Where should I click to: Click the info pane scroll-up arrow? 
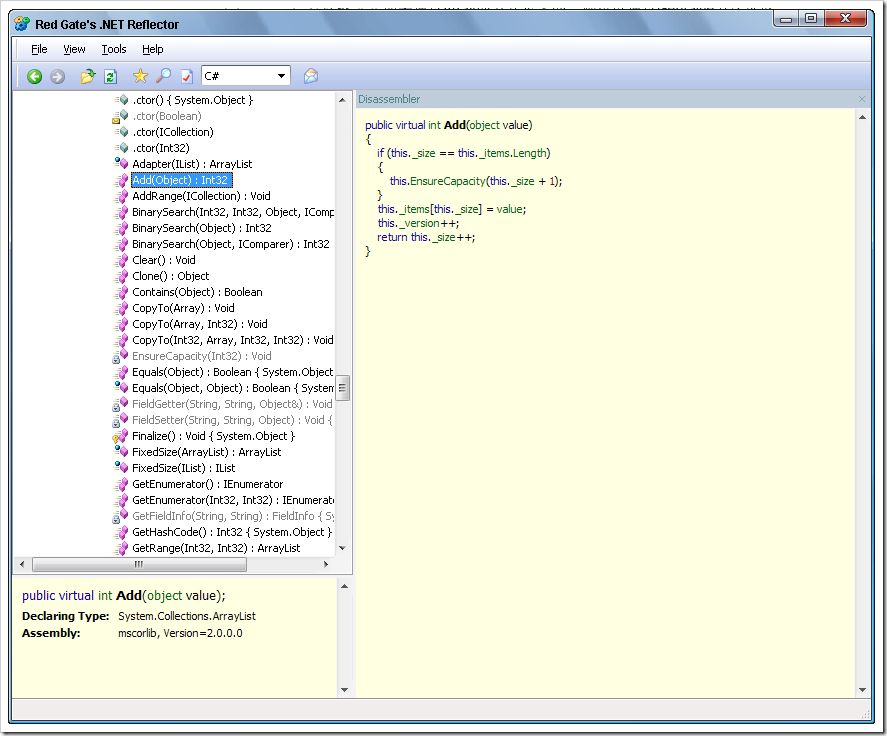[345, 586]
